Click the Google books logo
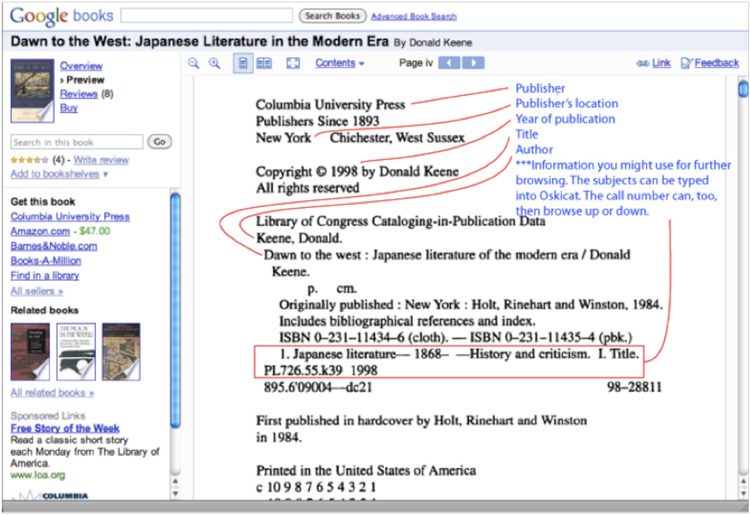Viewport: 750px width, 515px height. pos(61,16)
